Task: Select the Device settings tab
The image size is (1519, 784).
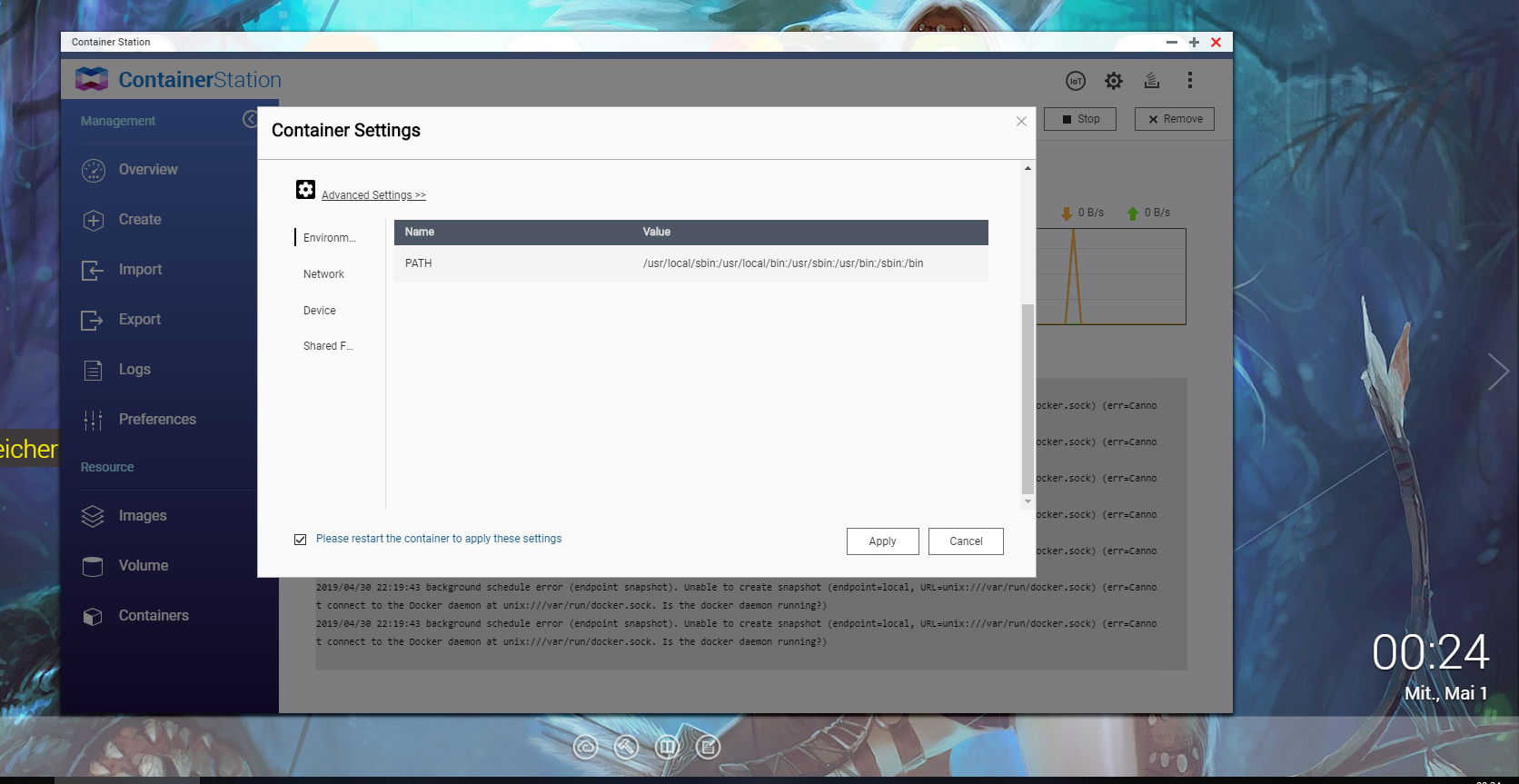Action: [x=320, y=311]
